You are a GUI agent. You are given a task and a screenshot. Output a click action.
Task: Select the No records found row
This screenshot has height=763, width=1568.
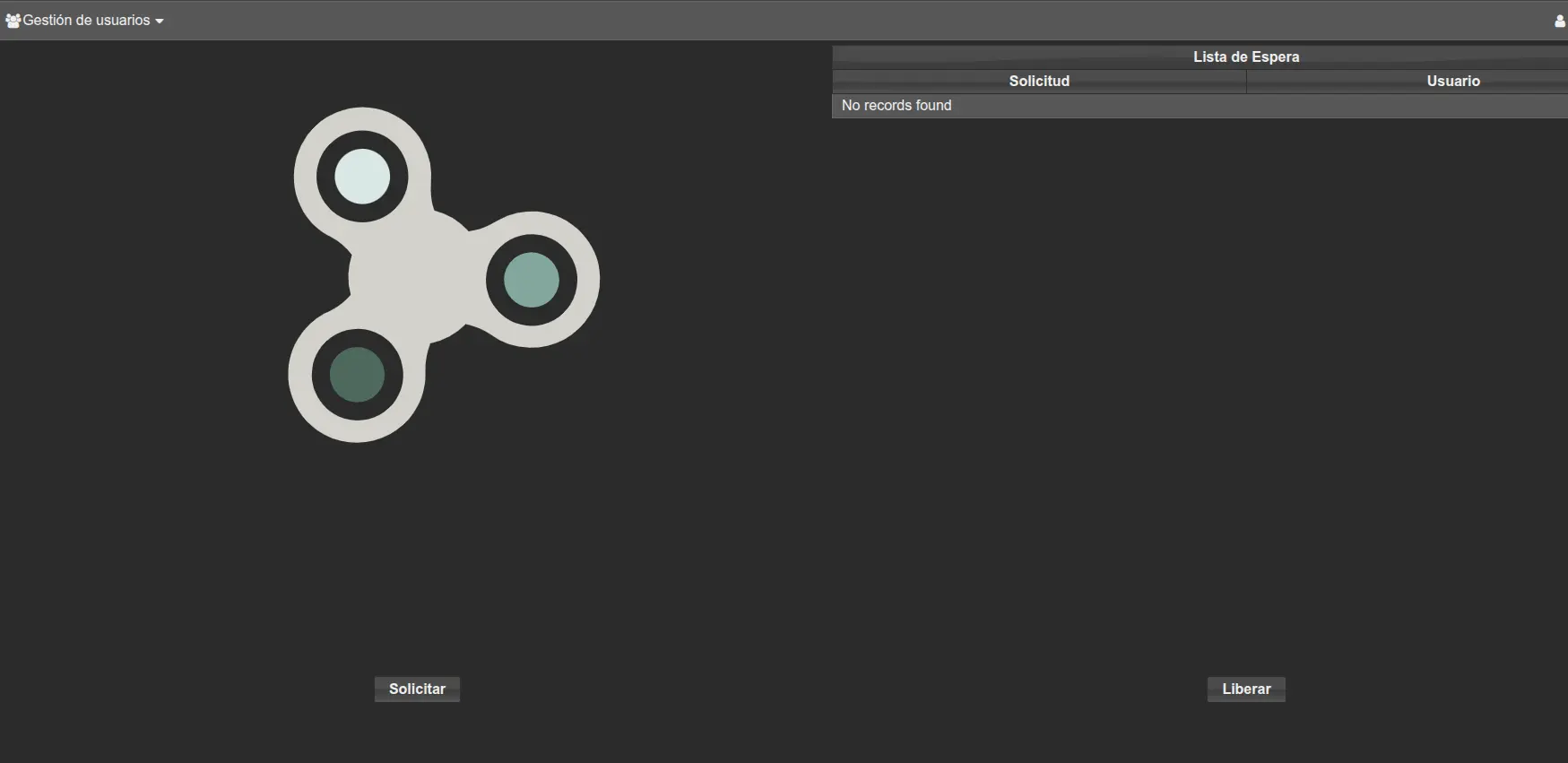click(897, 106)
